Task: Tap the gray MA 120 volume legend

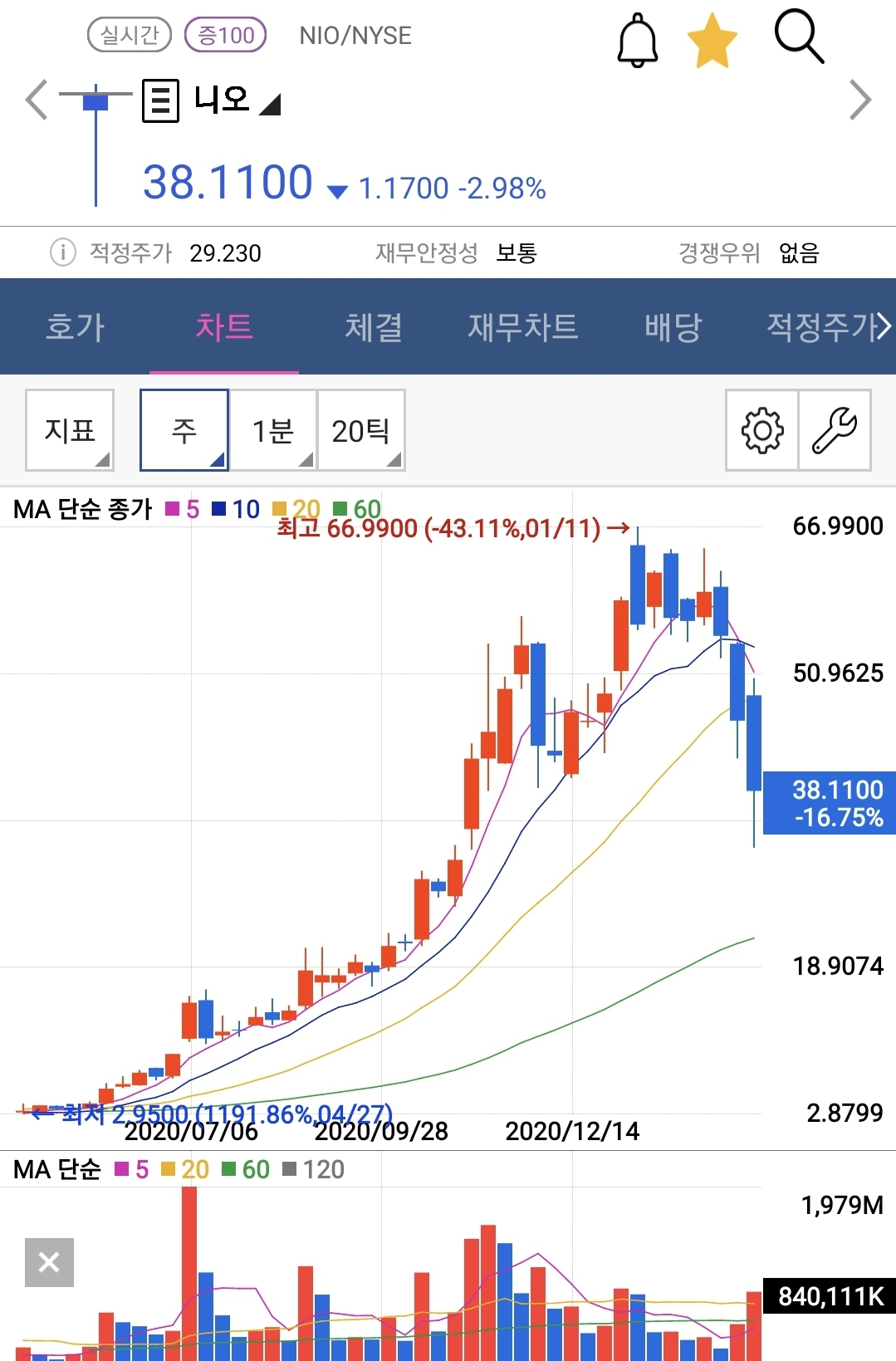Action: pyautogui.click(x=314, y=1169)
